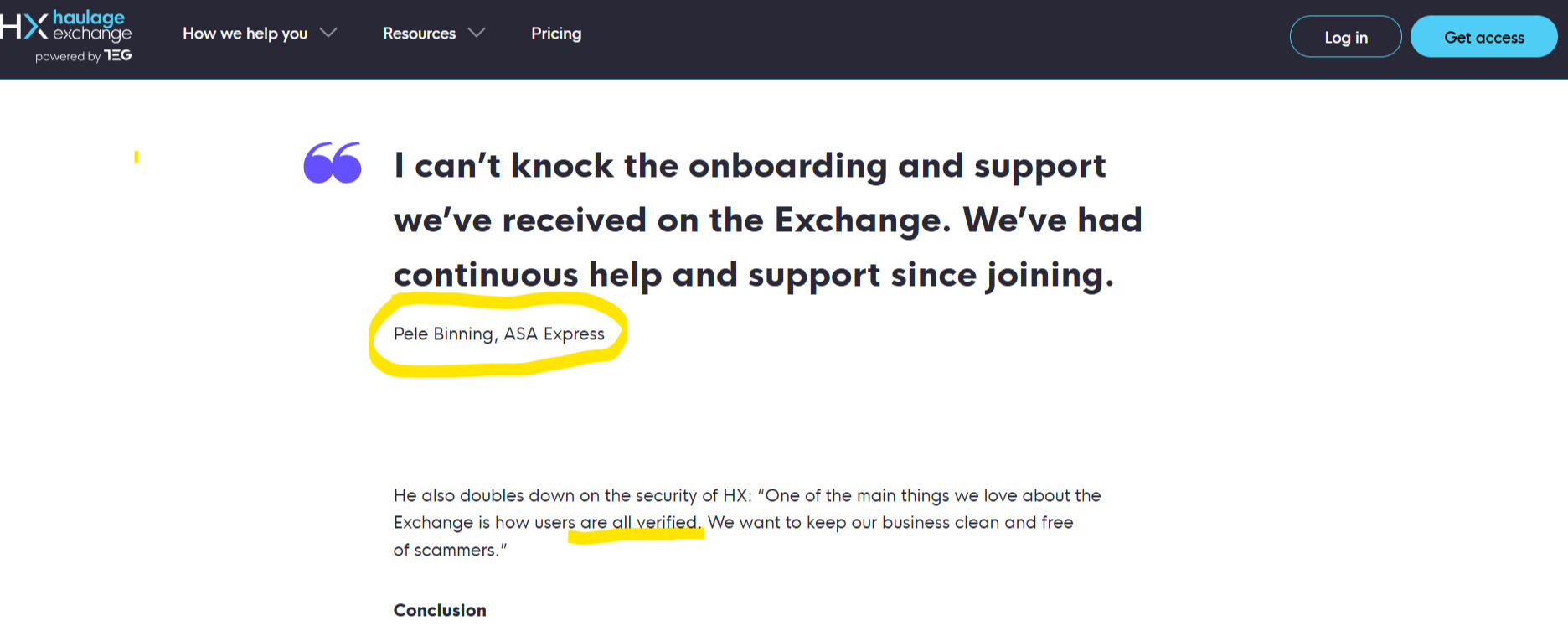Screen dimensions: 1568x631
Task: Click the purple quotation mark icon
Action: pos(333,163)
